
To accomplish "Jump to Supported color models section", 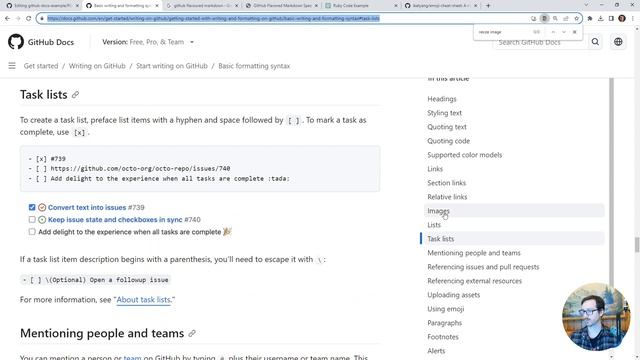I will [x=464, y=155].
